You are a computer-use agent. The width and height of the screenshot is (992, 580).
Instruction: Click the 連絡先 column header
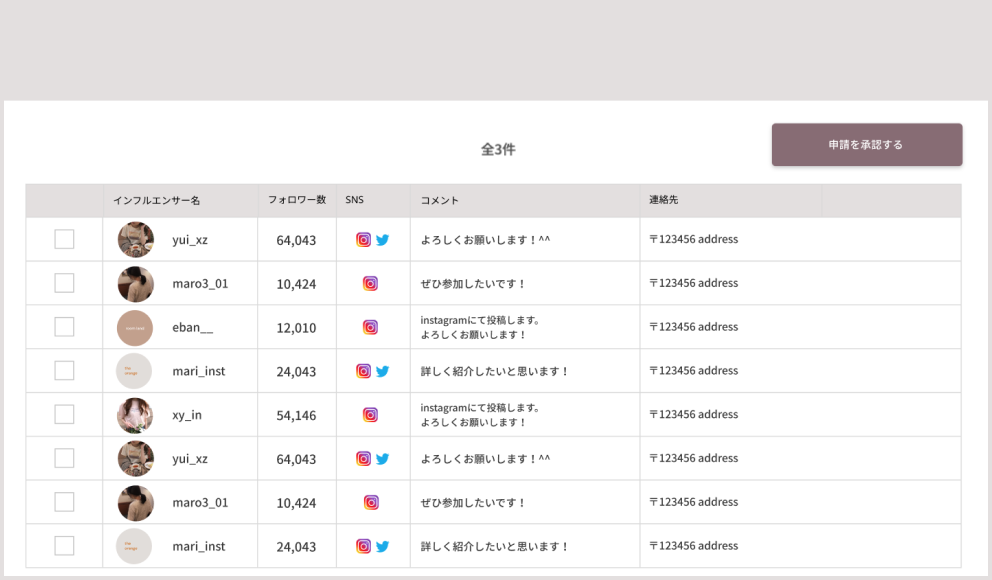[x=664, y=200]
